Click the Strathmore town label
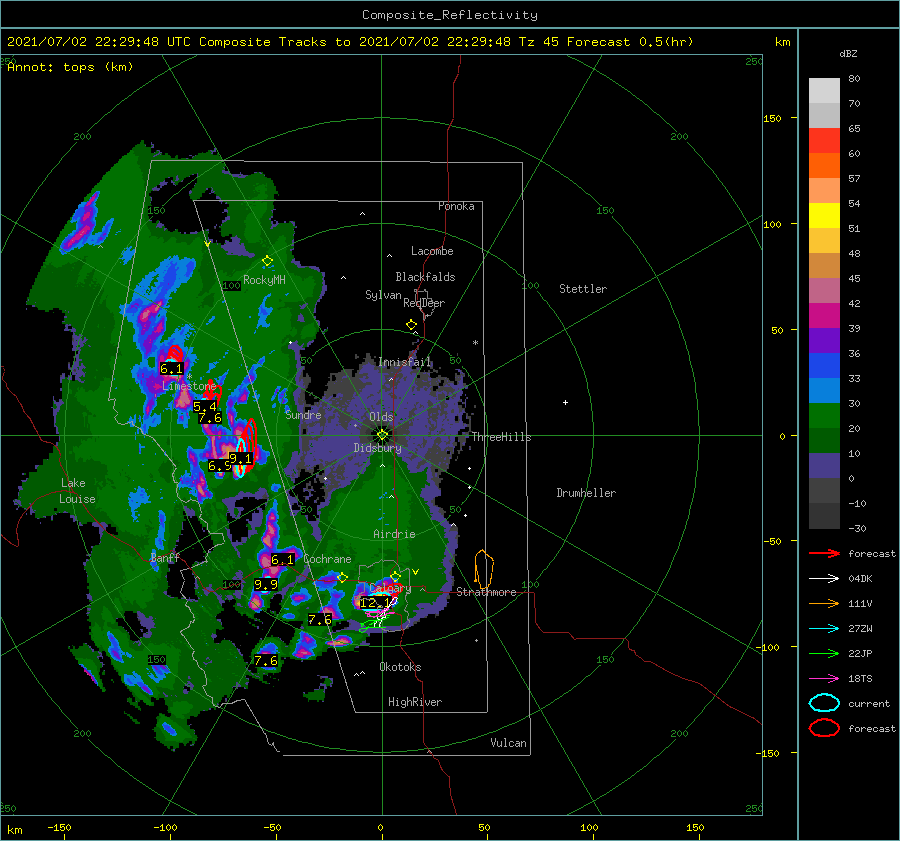Screen dimensions: 900x841 tap(486, 592)
